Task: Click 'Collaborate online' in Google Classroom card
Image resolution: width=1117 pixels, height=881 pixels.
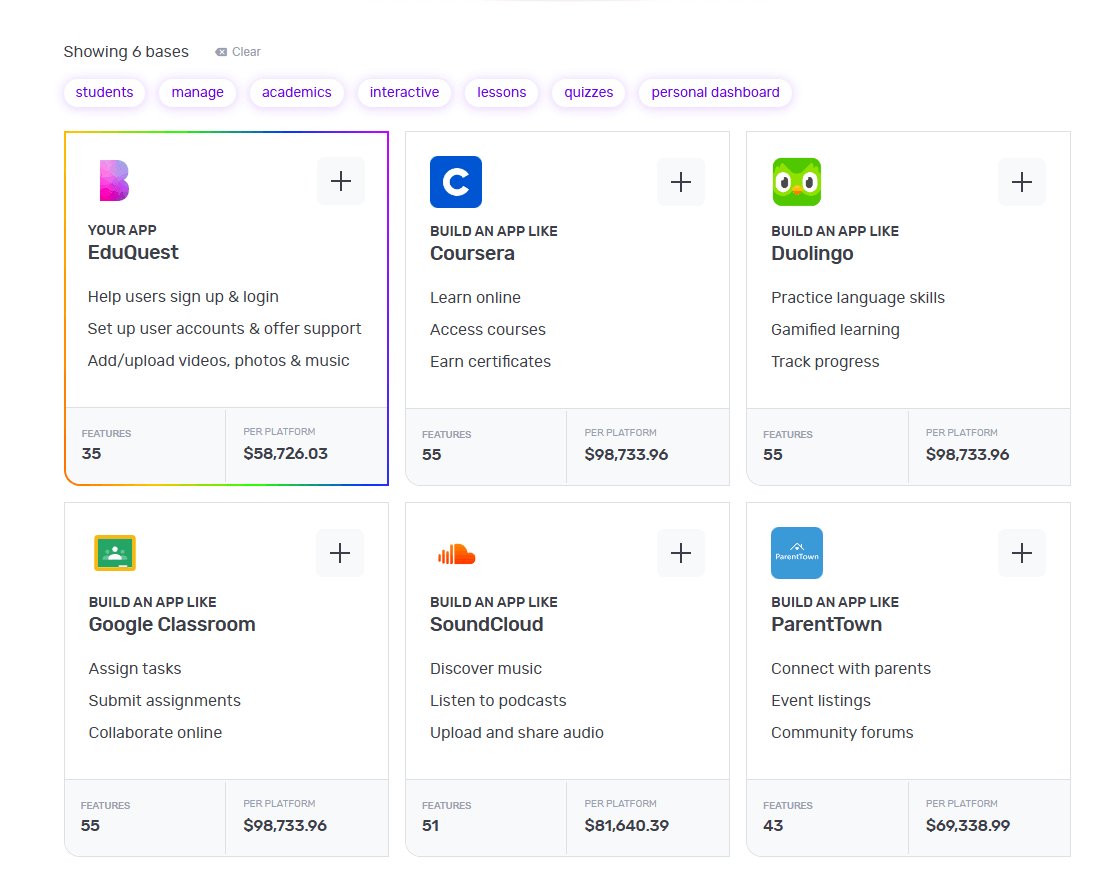Action: (155, 733)
